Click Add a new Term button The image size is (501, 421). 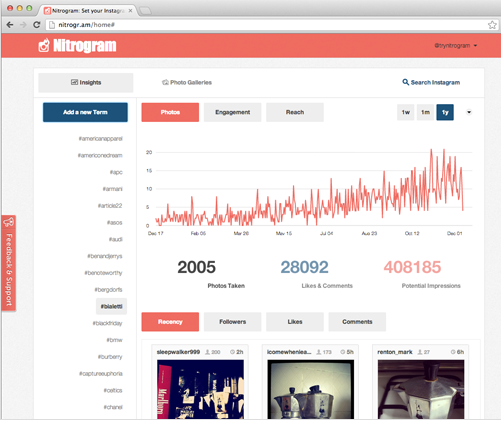(x=85, y=112)
